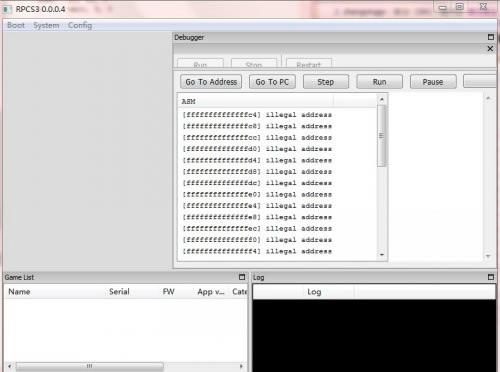The width and height of the screenshot is (500, 372).
Task: Float the Debugger panel with its undock icon
Action: [491, 37]
